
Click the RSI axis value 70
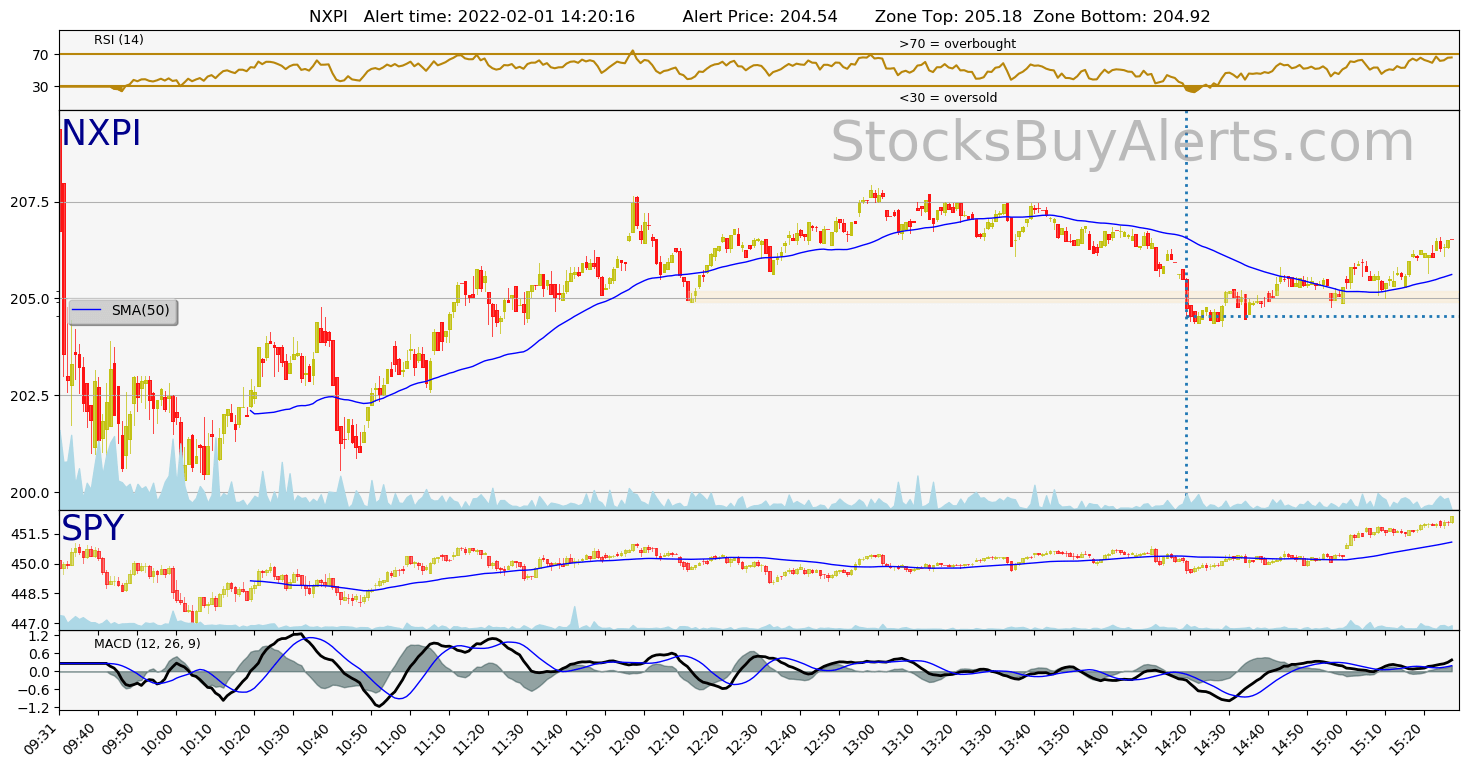click(x=40, y=55)
